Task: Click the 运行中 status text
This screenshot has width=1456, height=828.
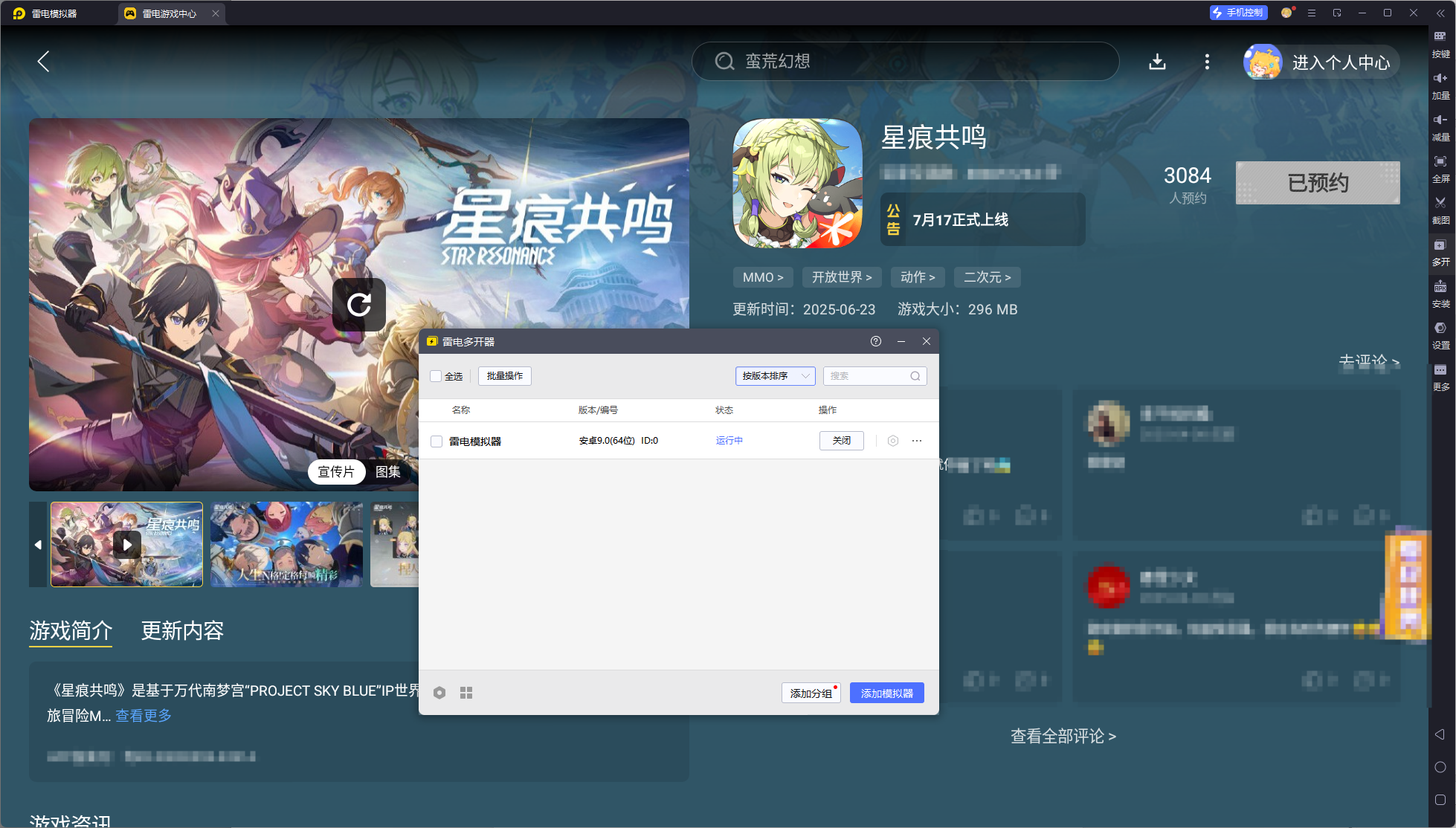Action: (x=729, y=441)
